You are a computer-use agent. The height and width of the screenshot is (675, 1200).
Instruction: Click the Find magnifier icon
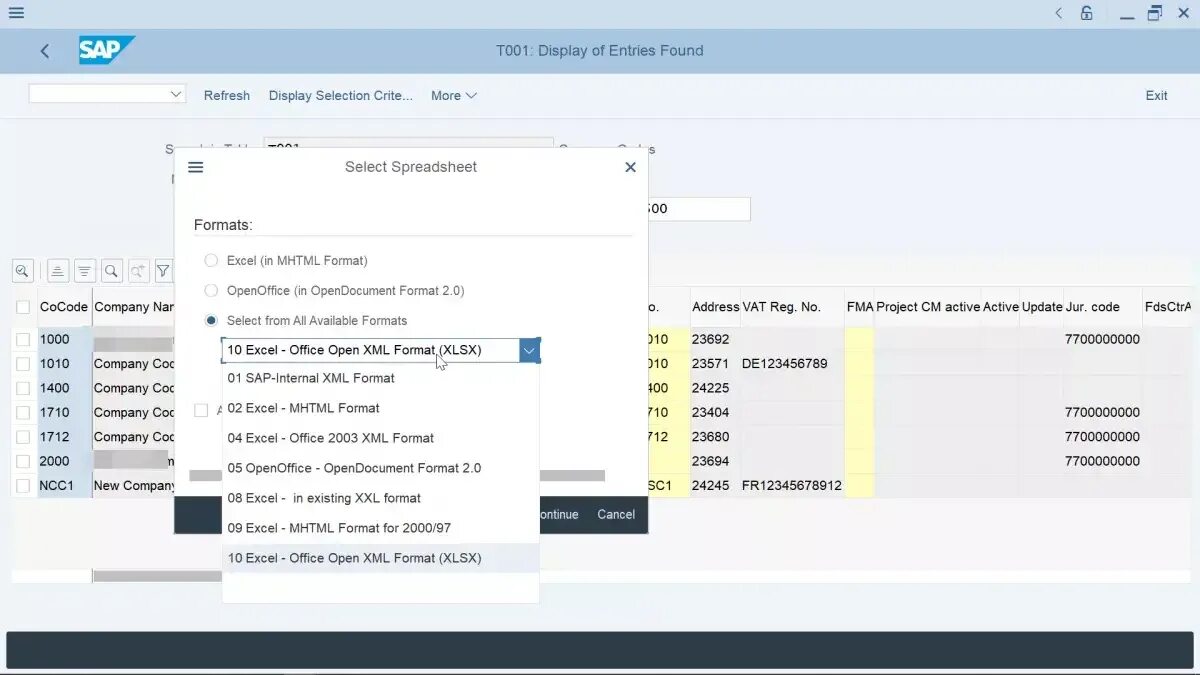(111, 270)
